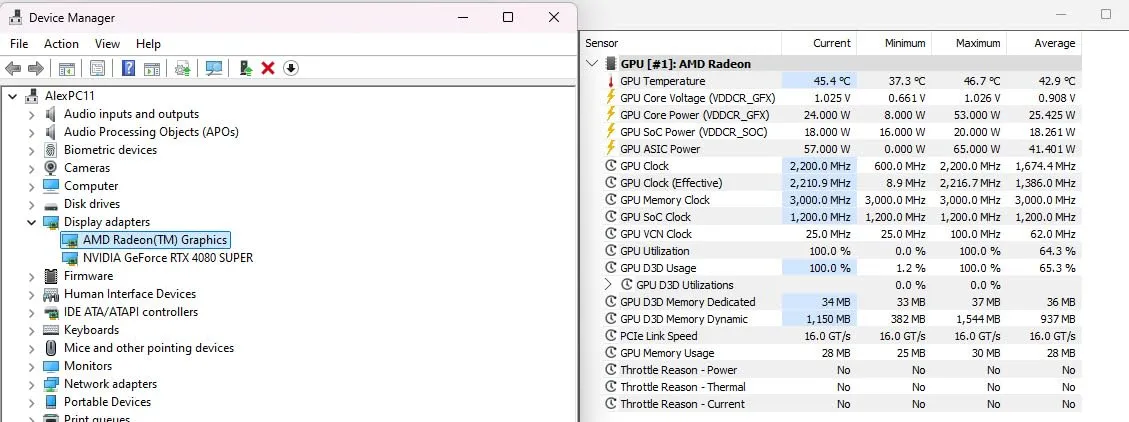Screen dimensions: 1129x422
Task: Click Add/Enable device toolbar icon with green arrow
Action: pos(246,68)
